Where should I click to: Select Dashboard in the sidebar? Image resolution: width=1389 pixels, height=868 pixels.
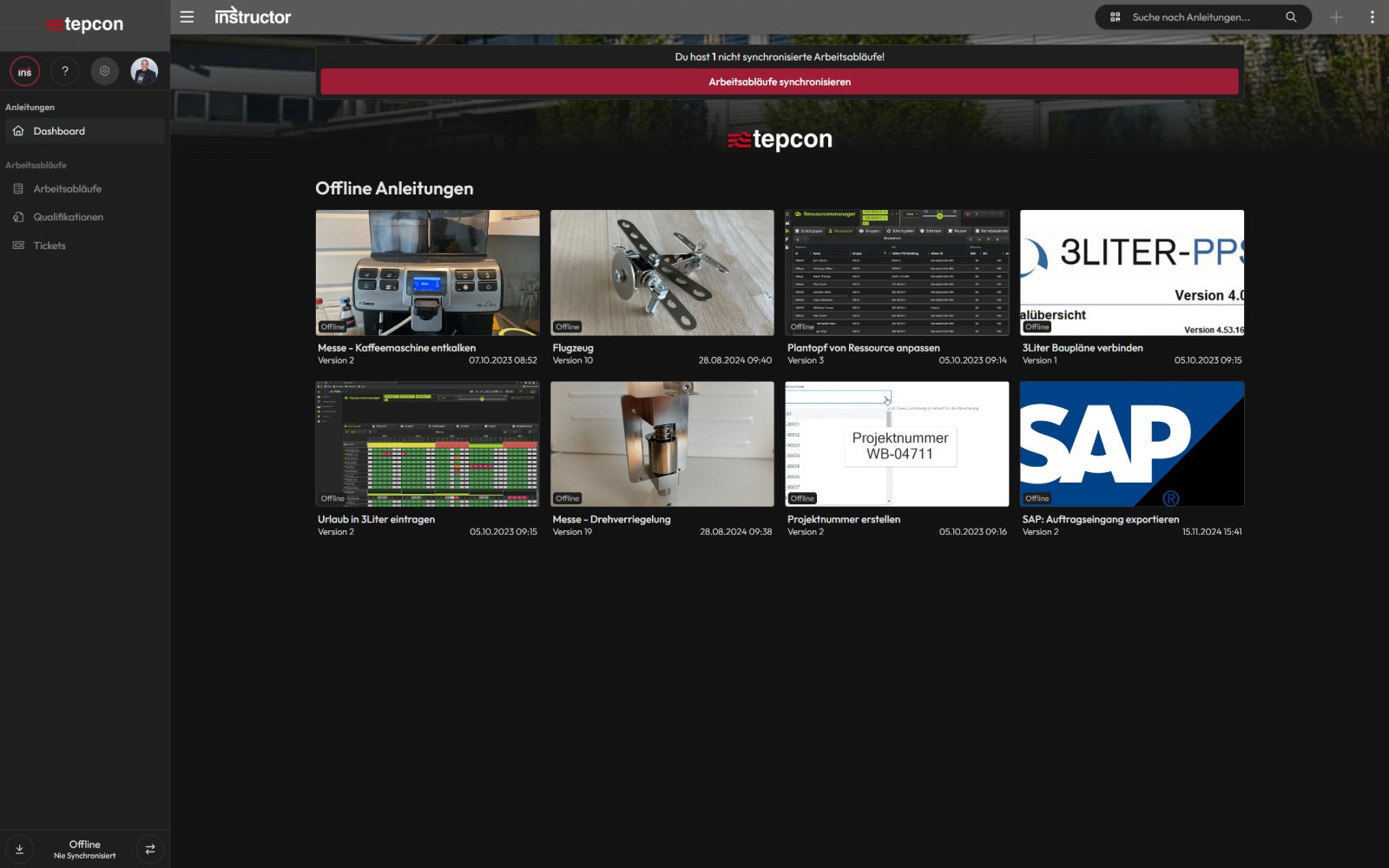coord(59,131)
